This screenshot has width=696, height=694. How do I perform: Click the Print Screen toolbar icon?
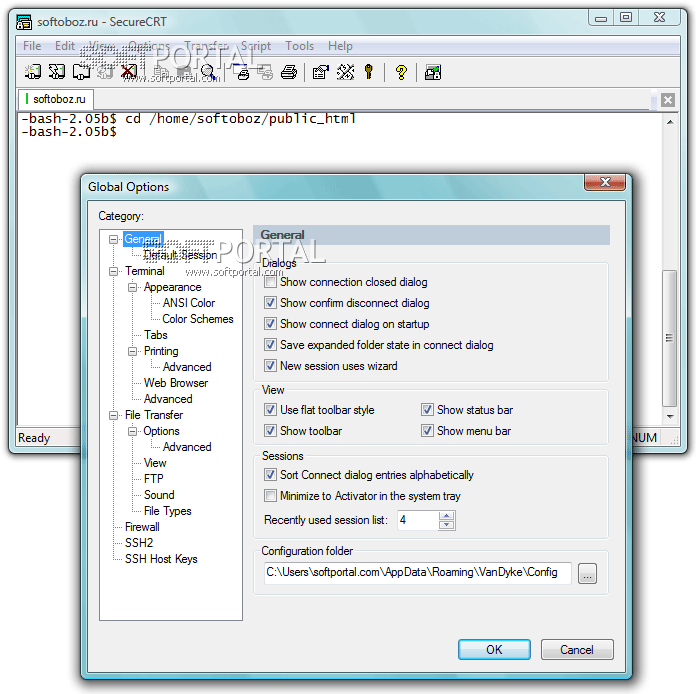pos(241,72)
